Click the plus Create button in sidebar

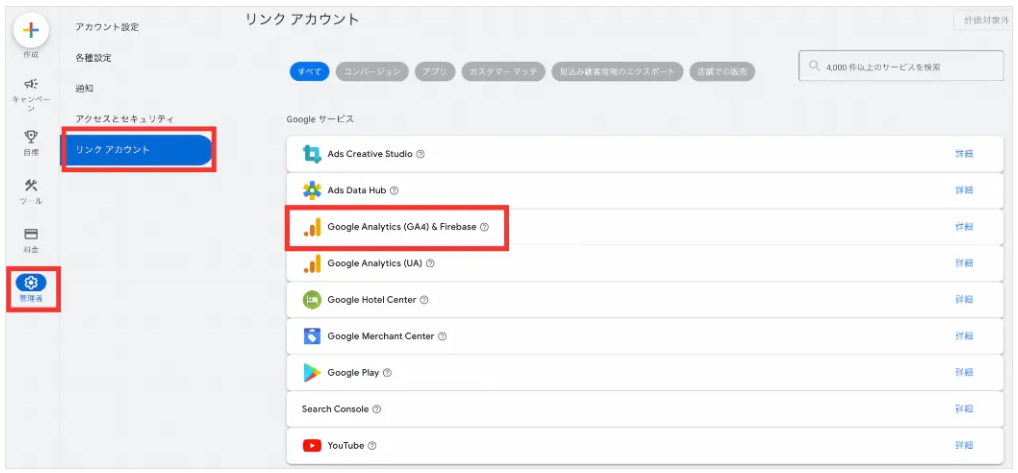click(31, 29)
